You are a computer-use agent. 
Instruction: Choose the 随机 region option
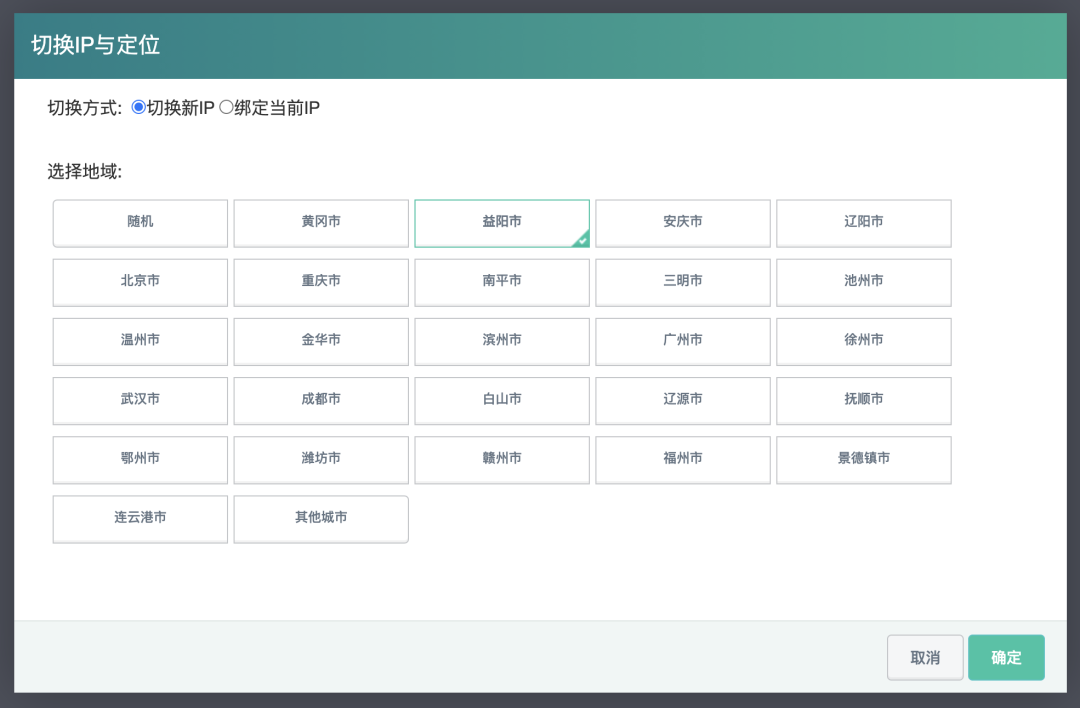(140, 222)
